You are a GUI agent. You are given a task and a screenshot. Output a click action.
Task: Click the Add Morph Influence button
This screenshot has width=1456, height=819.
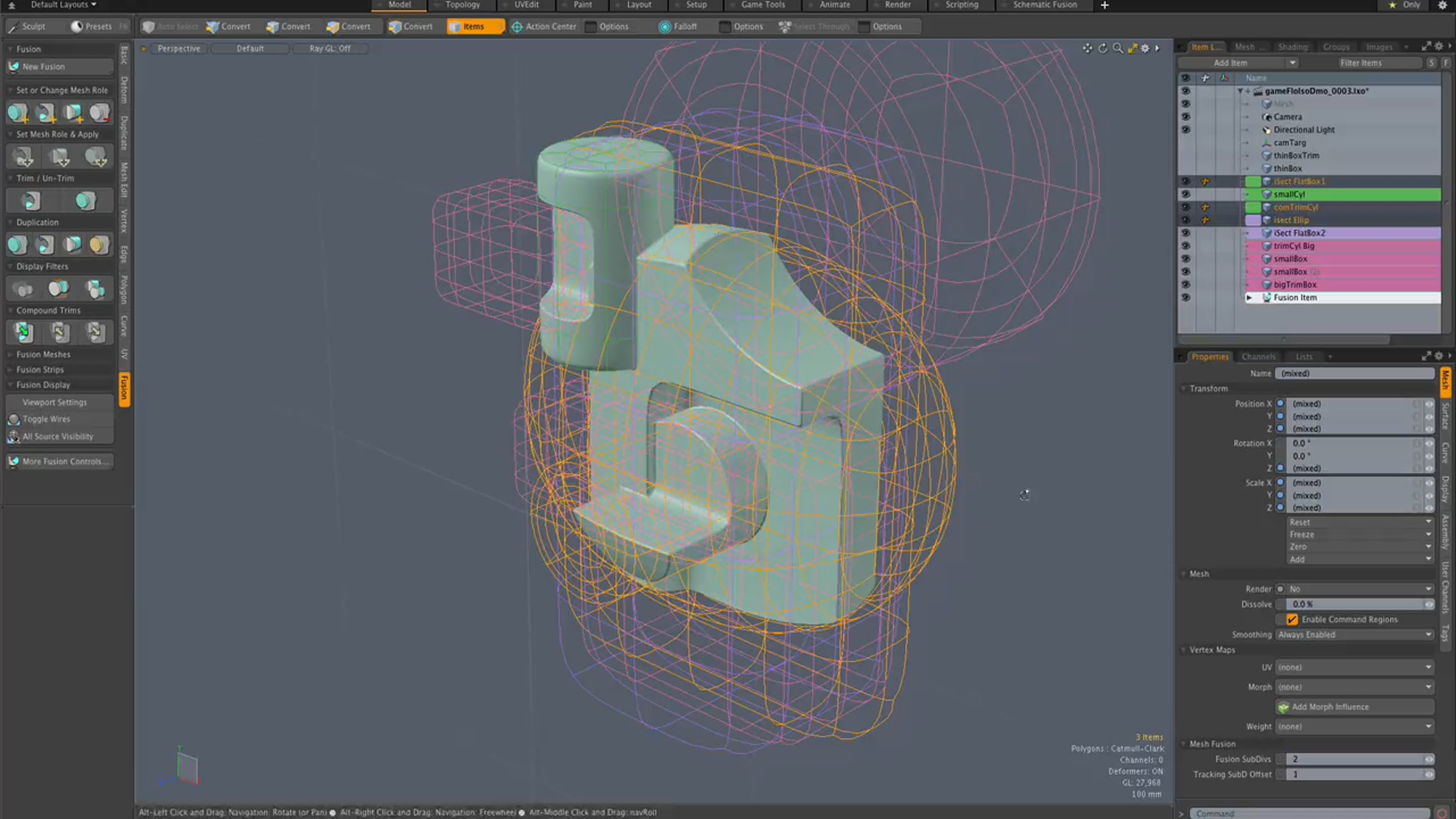pos(1355,707)
